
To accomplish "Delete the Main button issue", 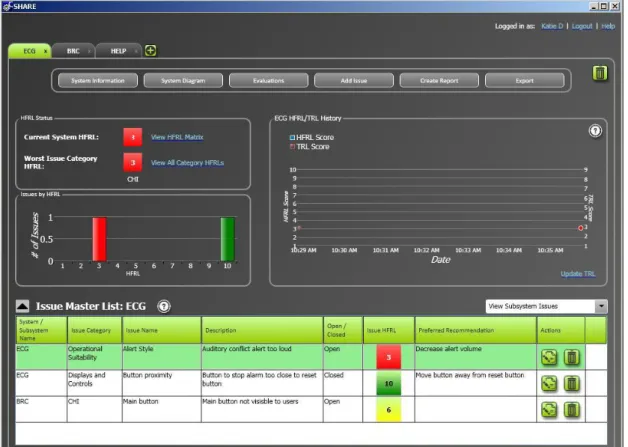I will (572, 410).
